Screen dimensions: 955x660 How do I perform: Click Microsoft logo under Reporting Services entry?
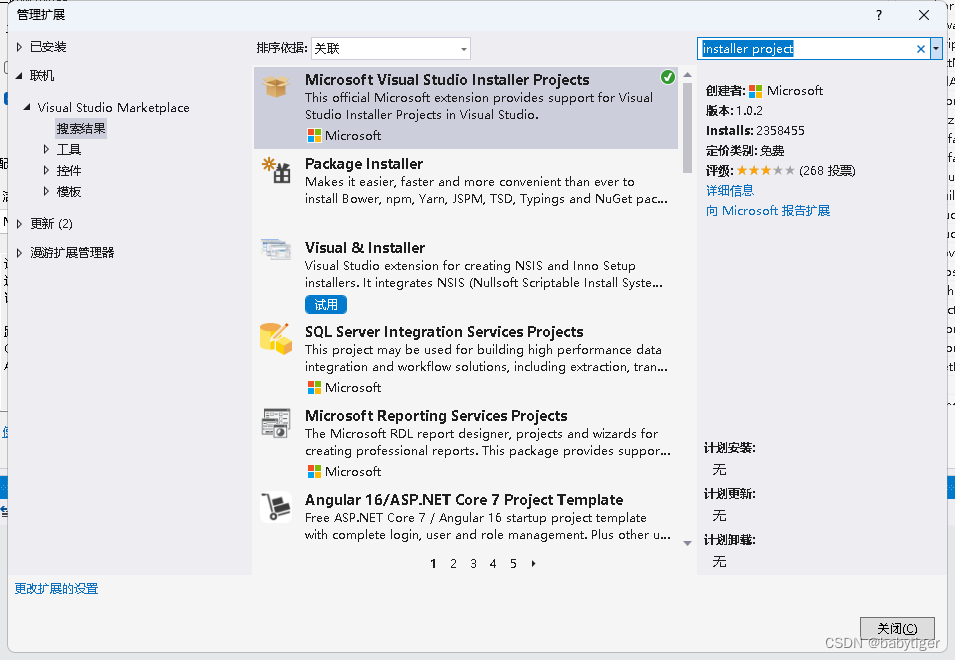click(x=314, y=472)
